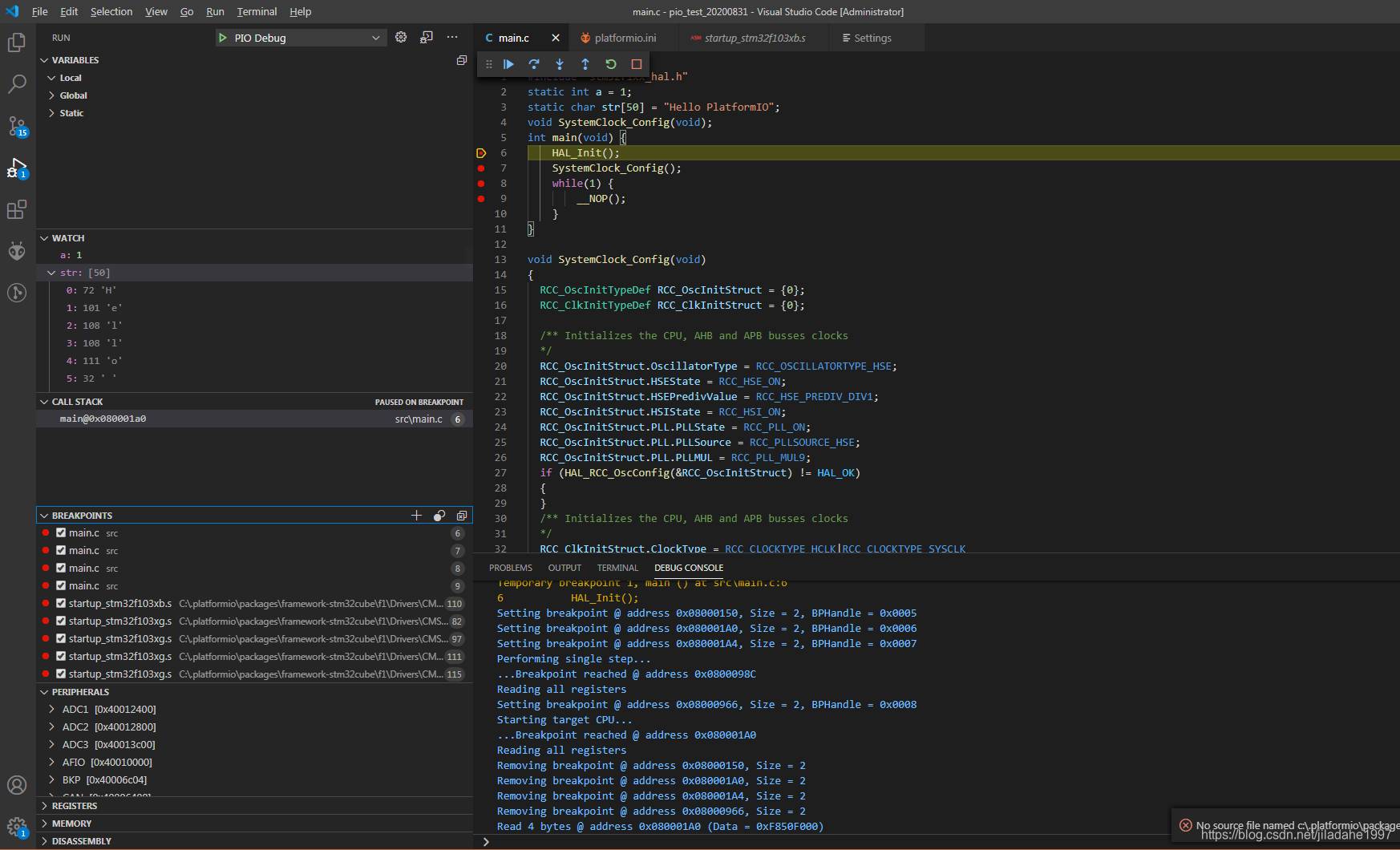Open the Terminal menu

(x=257, y=11)
